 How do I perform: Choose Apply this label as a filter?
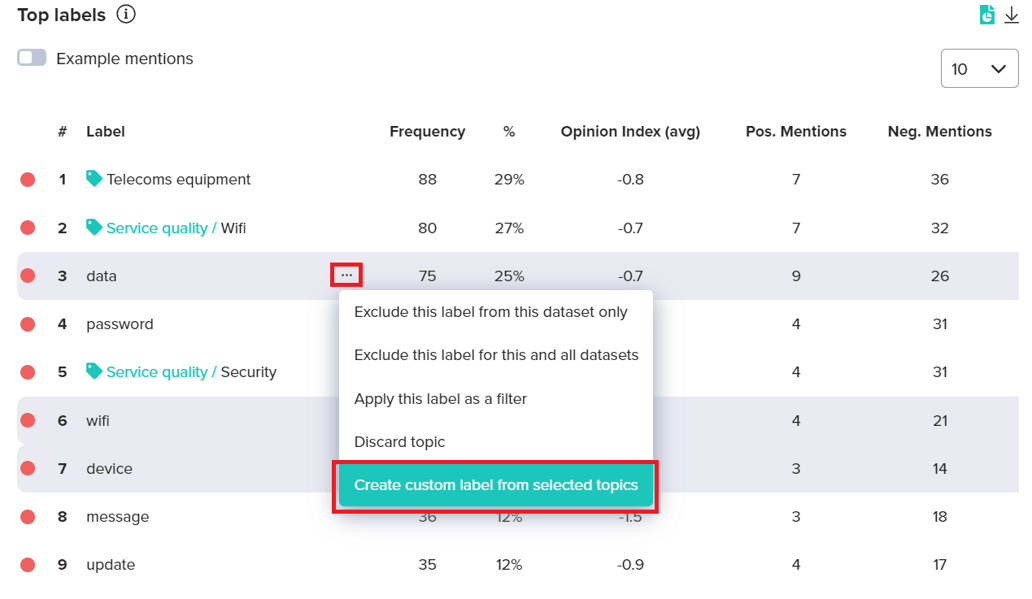click(x=440, y=399)
